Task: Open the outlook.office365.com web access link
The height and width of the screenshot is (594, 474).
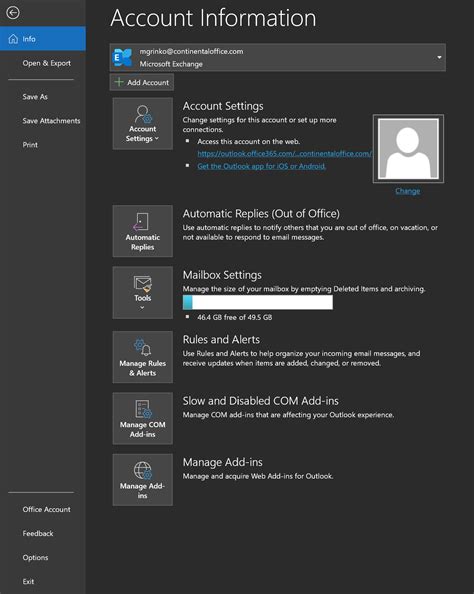Action: [x=285, y=153]
